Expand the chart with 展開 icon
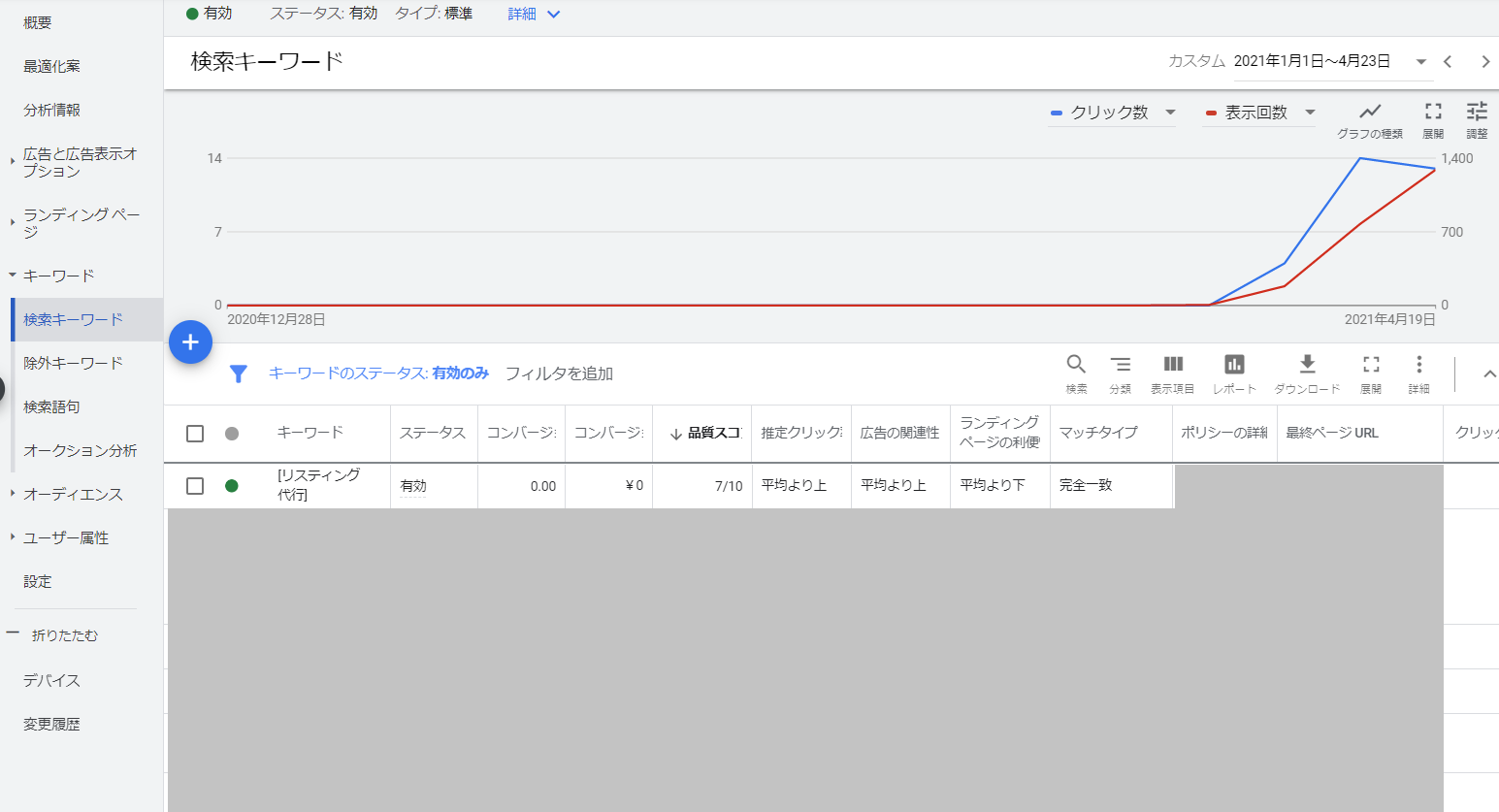Image resolution: width=1499 pixels, height=812 pixels. pos(1433,111)
